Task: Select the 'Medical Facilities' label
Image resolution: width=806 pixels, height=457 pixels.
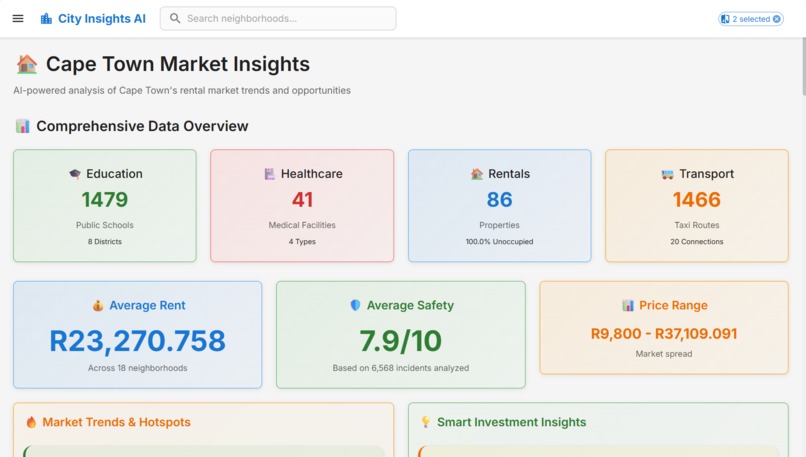Action: point(302,225)
